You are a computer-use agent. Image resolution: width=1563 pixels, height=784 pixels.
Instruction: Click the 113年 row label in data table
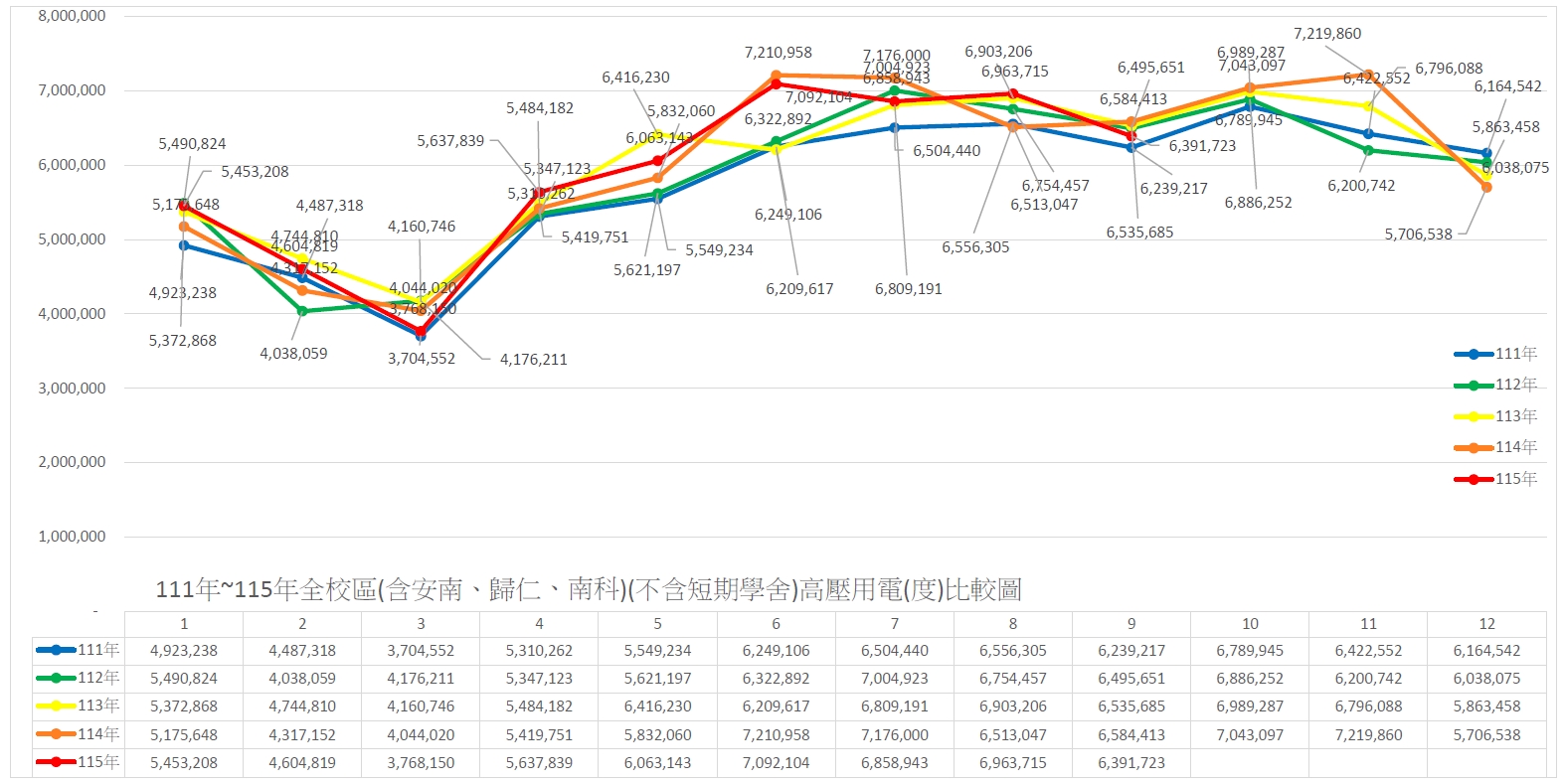[x=79, y=706]
